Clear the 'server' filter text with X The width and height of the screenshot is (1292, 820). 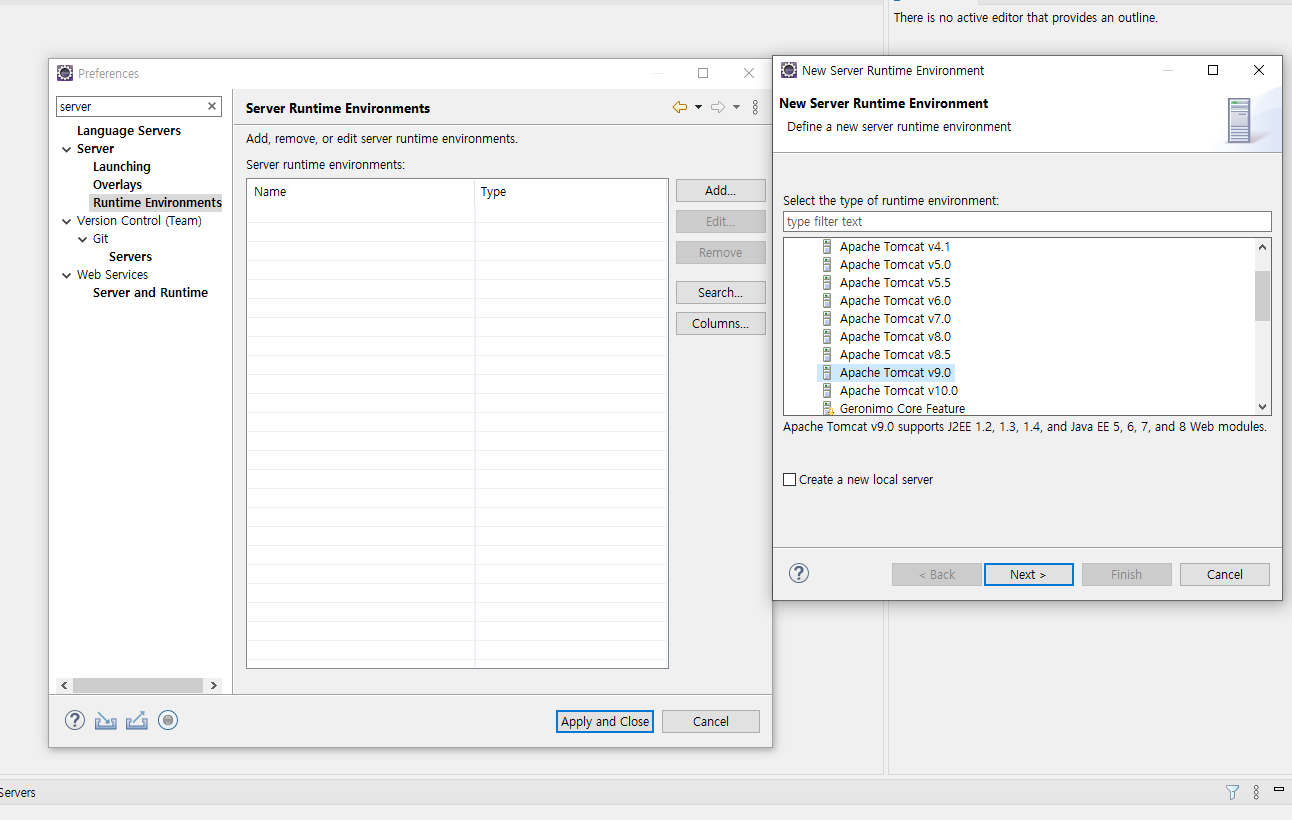point(212,106)
